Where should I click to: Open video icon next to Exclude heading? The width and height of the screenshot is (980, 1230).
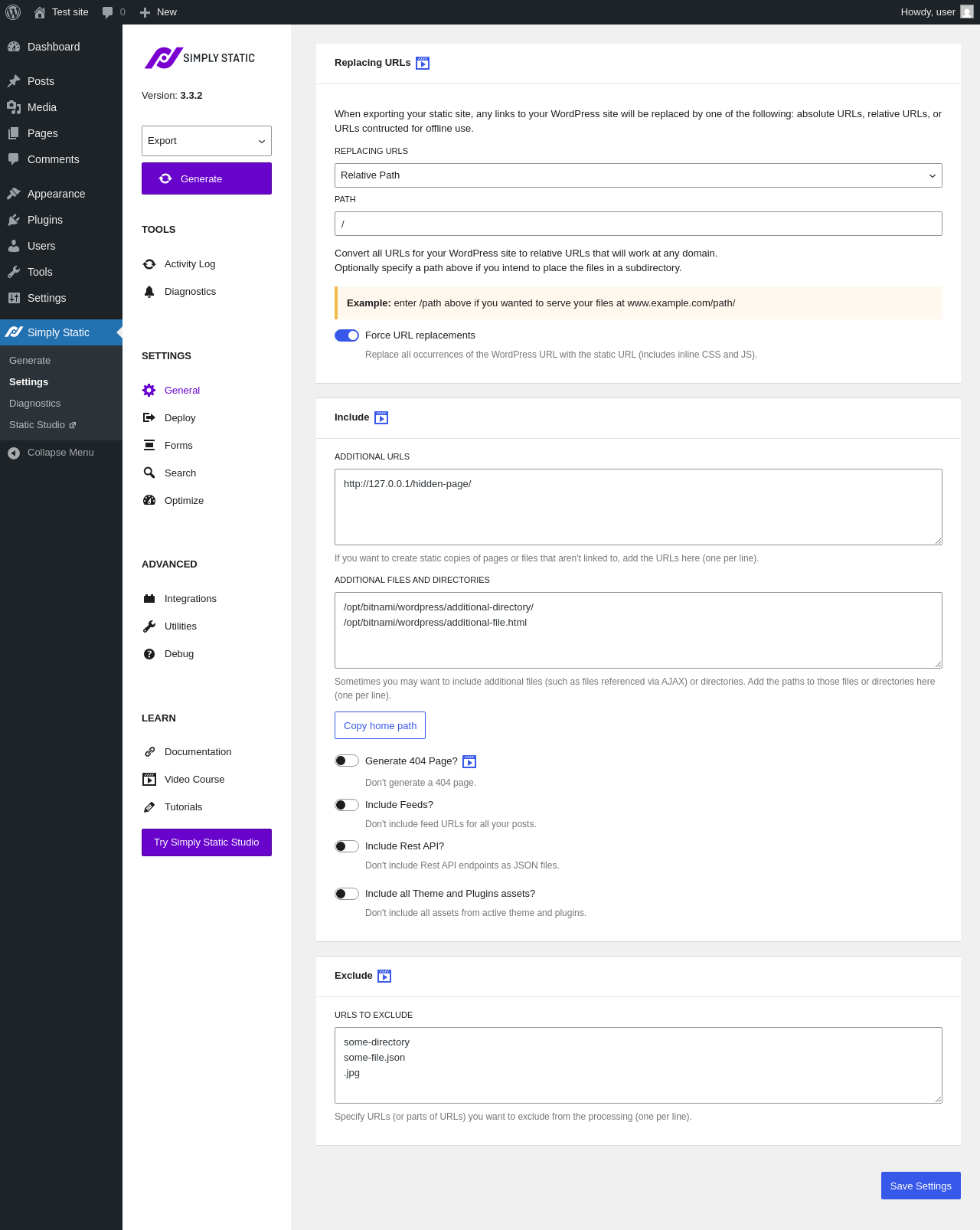[x=384, y=976]
